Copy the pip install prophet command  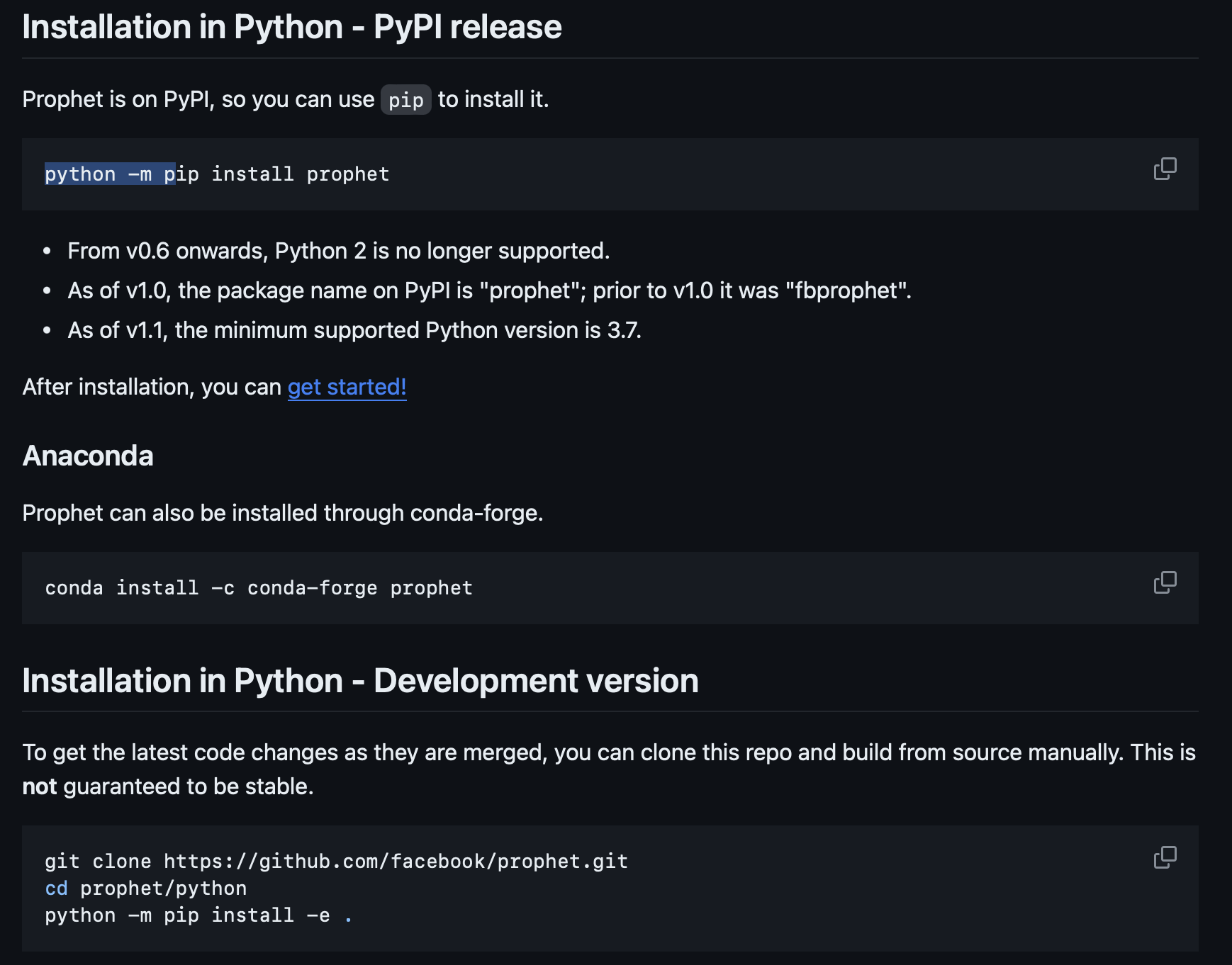[x=1165, y=169]
